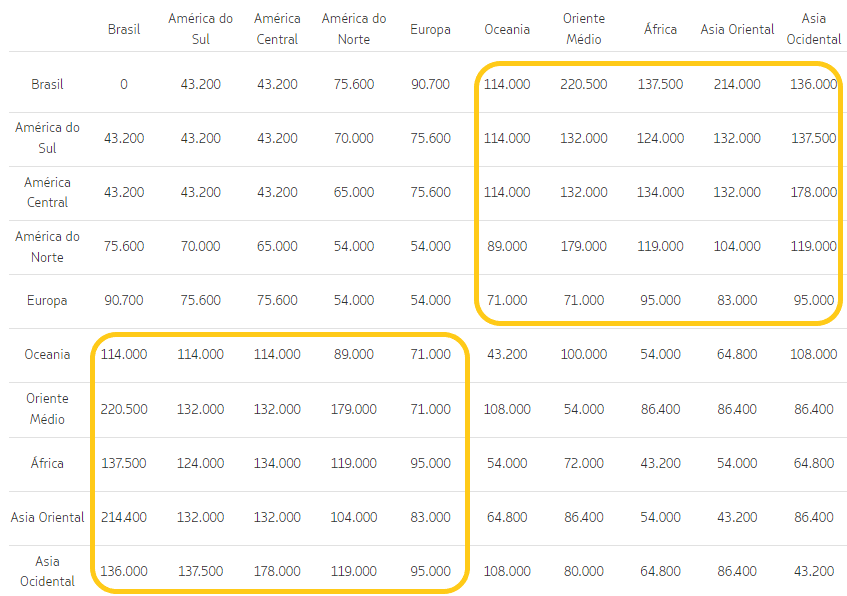Click the Asia Ocidental row label
The image size is (847, 596).
point(47,571)
